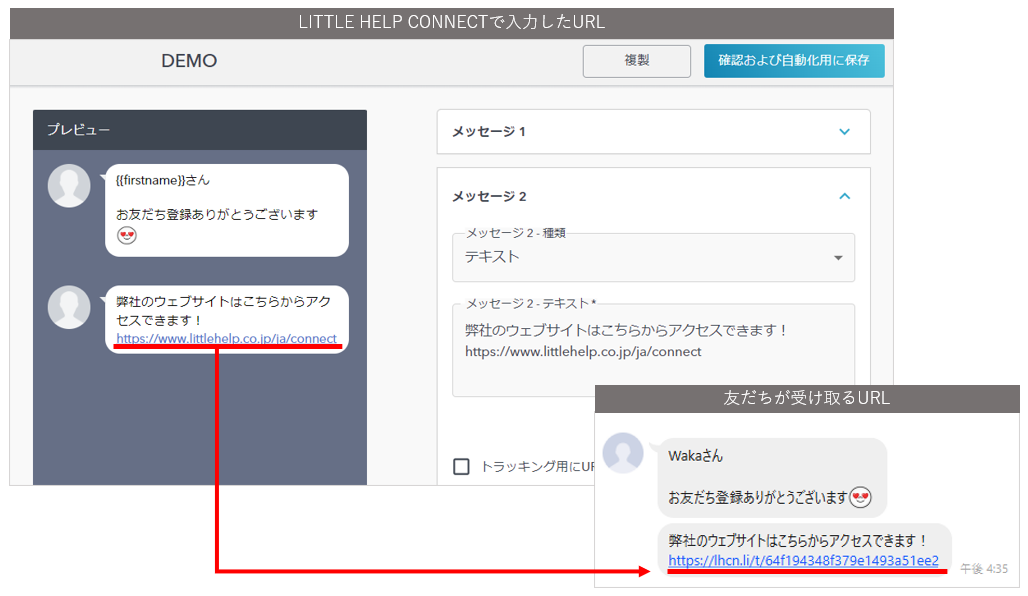Click the heart-eyes emoji in the preview bubble
This screenshot has height=596, width=1028.
127,236
